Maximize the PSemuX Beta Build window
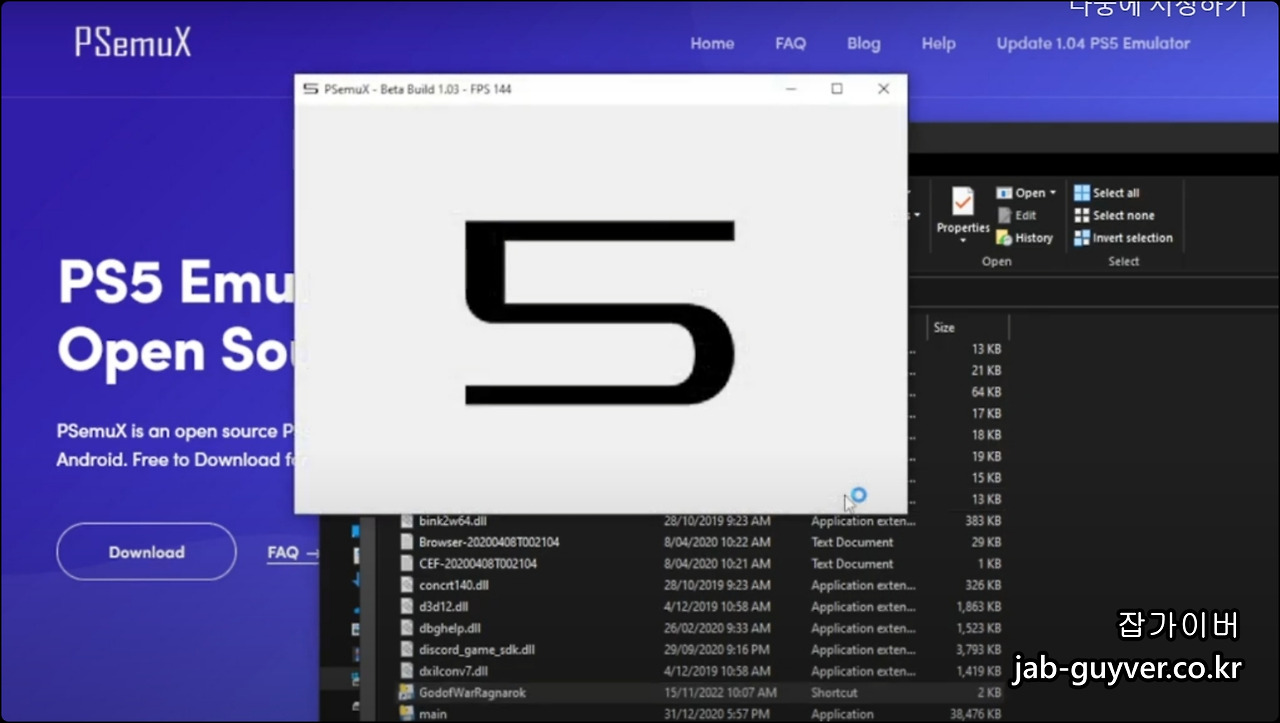 pos(837,89)
